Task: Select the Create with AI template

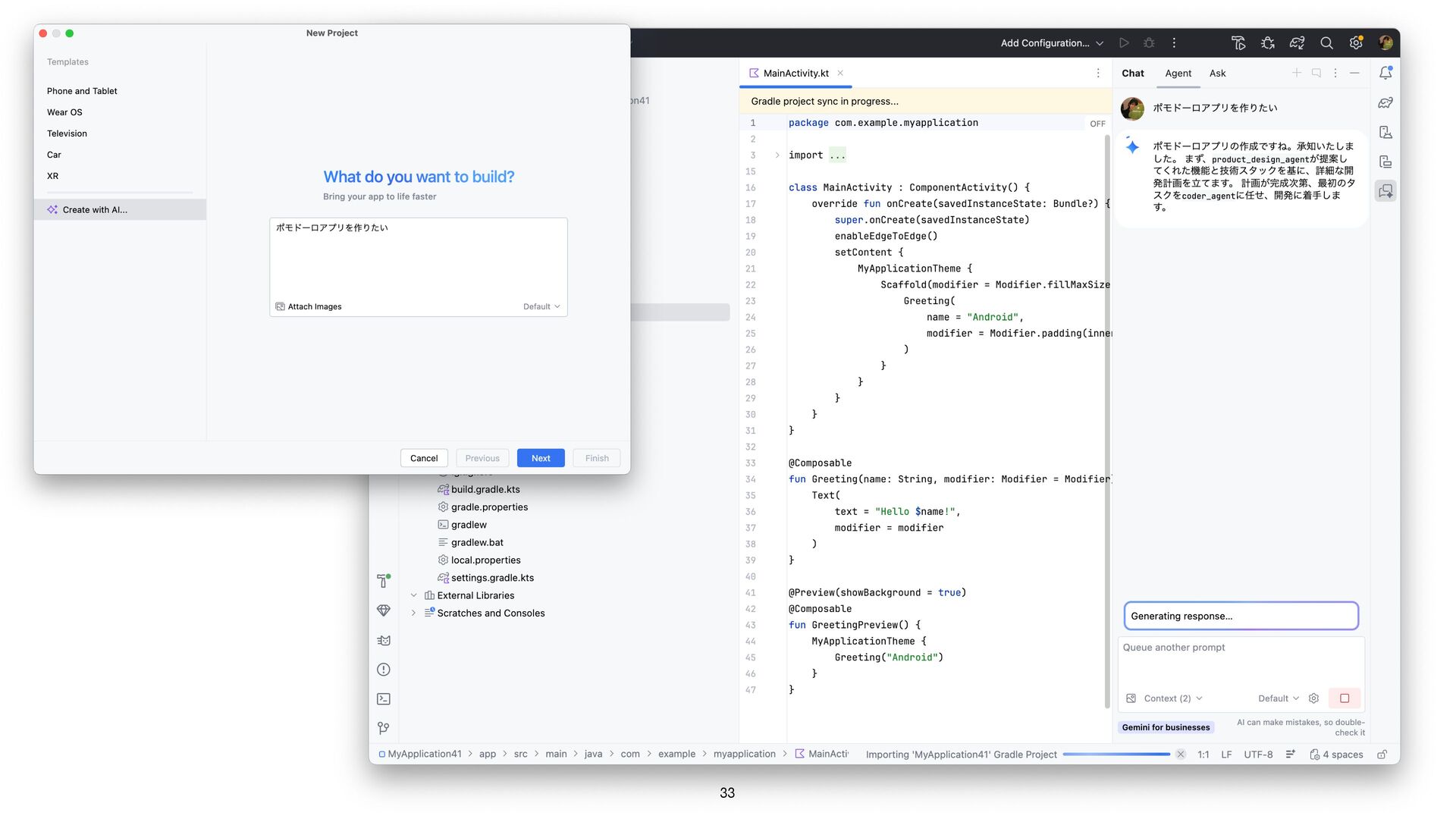Action: [95, 210]
